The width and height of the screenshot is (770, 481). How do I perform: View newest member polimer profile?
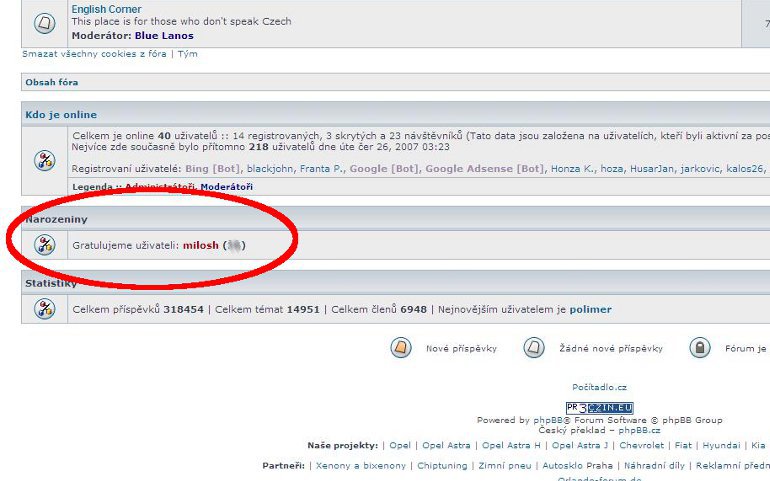[590, 309]
